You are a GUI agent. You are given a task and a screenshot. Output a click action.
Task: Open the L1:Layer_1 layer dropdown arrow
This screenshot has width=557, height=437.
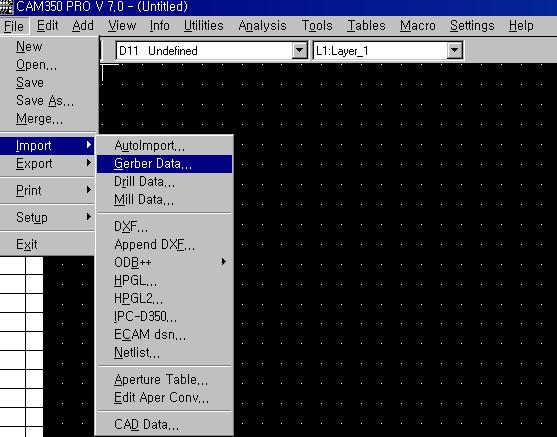click(x=455, y=51)
